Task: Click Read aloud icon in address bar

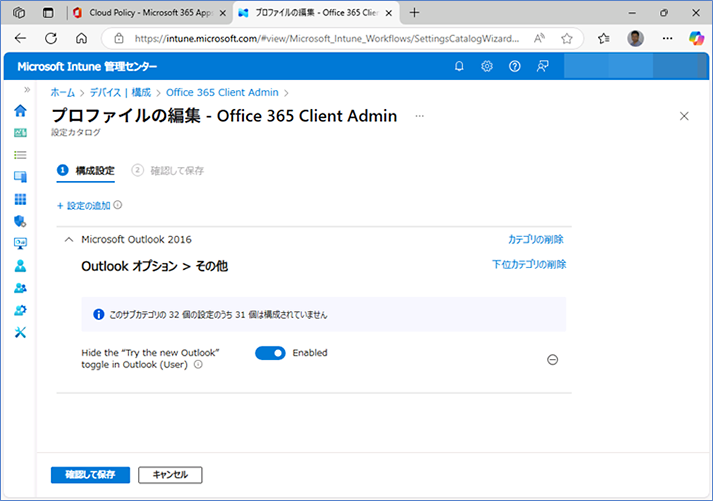Action: (x=539, y=39)
